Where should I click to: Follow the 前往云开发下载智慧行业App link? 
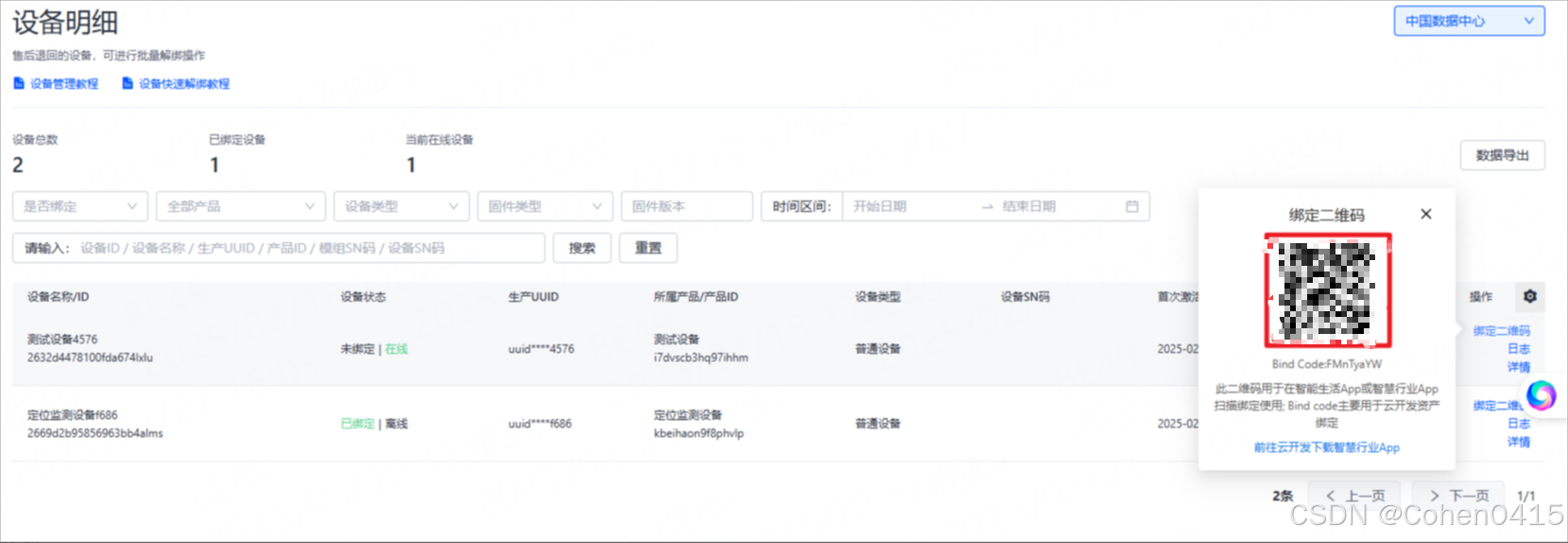(1327, 447)
